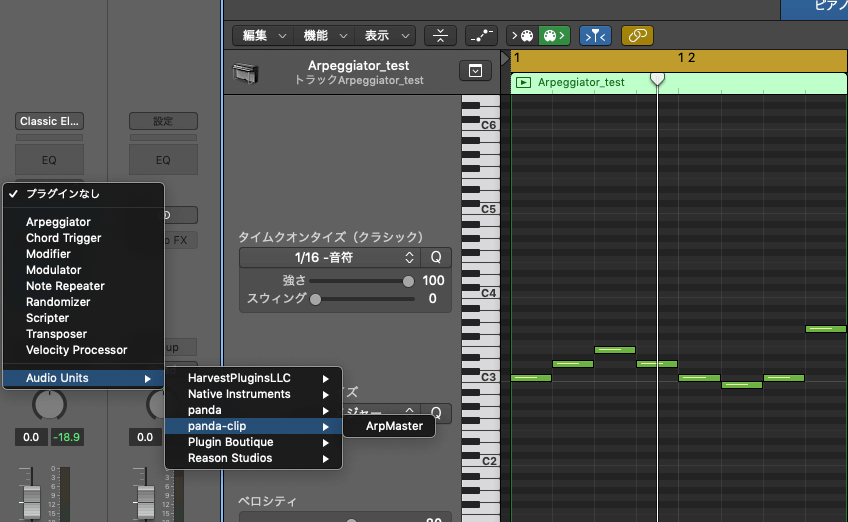The width and height of the screenshot is (848, 522).
Task: Toggle the automation curve icon
Action: [x=481, y=36]
